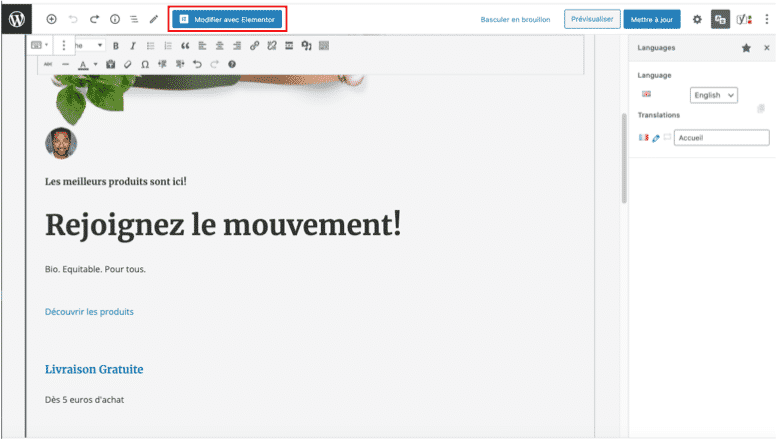Image resolution: width=782 pixels, height=439 pixels.
Task: Insert Read More tag icon
Action: tap(289, 46)
